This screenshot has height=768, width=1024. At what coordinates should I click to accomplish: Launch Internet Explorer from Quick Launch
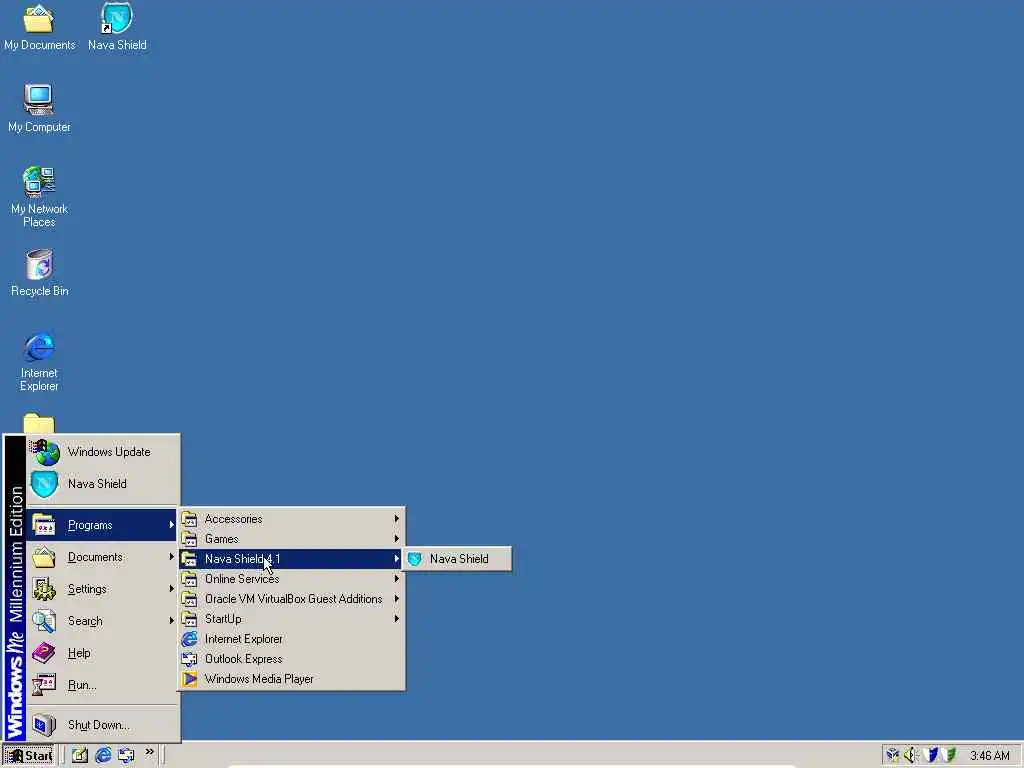103,756
